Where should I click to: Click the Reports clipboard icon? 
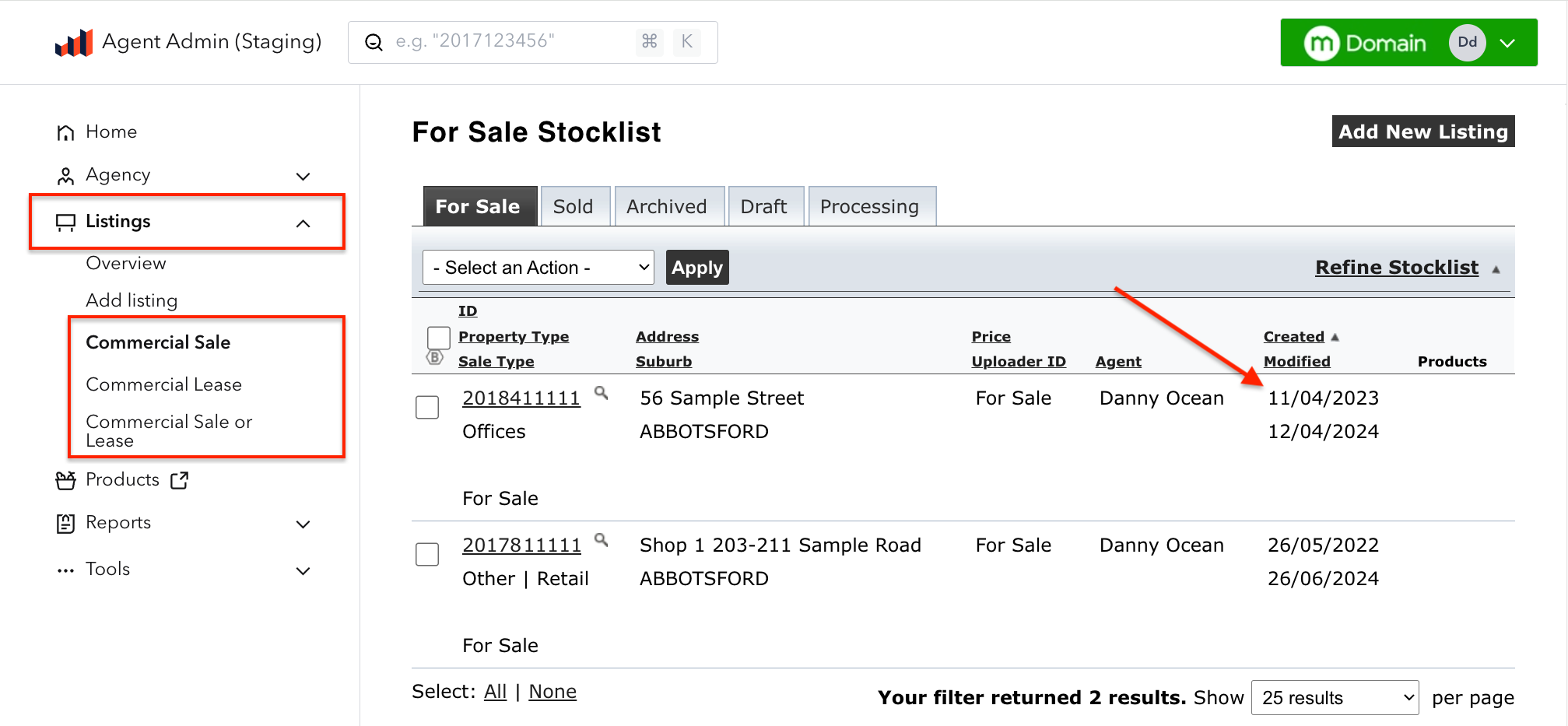pos(65,524)
